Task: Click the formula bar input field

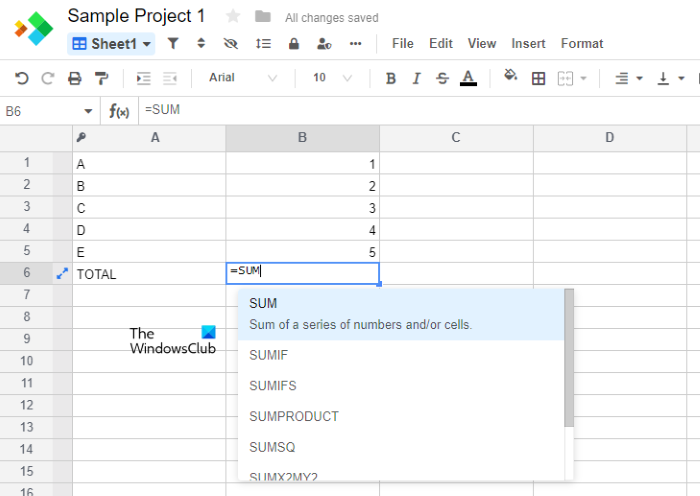Action: point(400,110)
